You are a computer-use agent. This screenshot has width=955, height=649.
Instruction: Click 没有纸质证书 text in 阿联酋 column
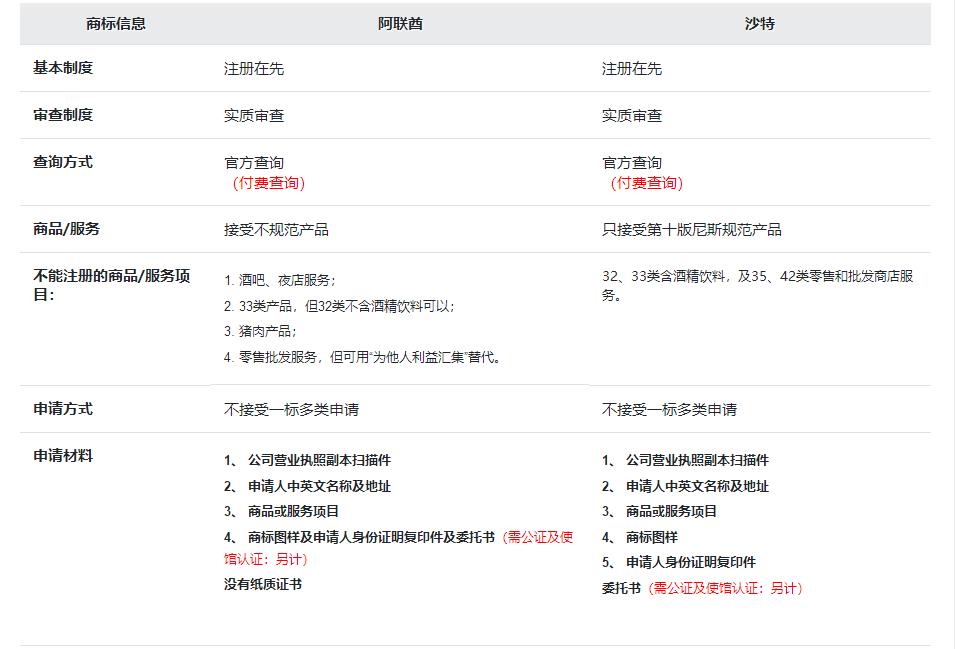263,584
